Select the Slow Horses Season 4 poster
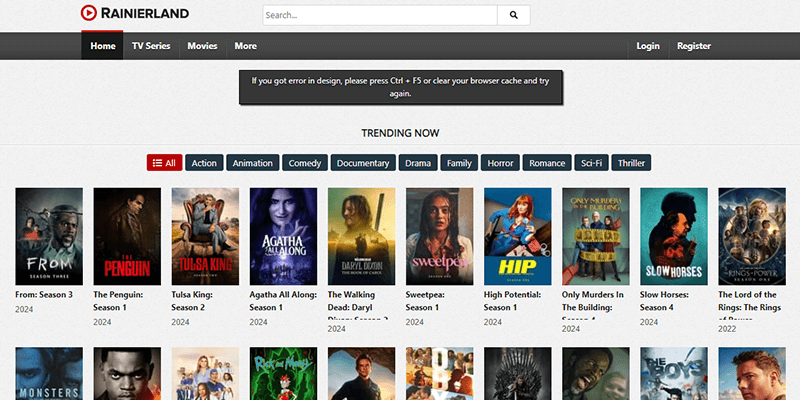Image resolution: width=800 pixels, height=400 pixels. click(673, 236)
